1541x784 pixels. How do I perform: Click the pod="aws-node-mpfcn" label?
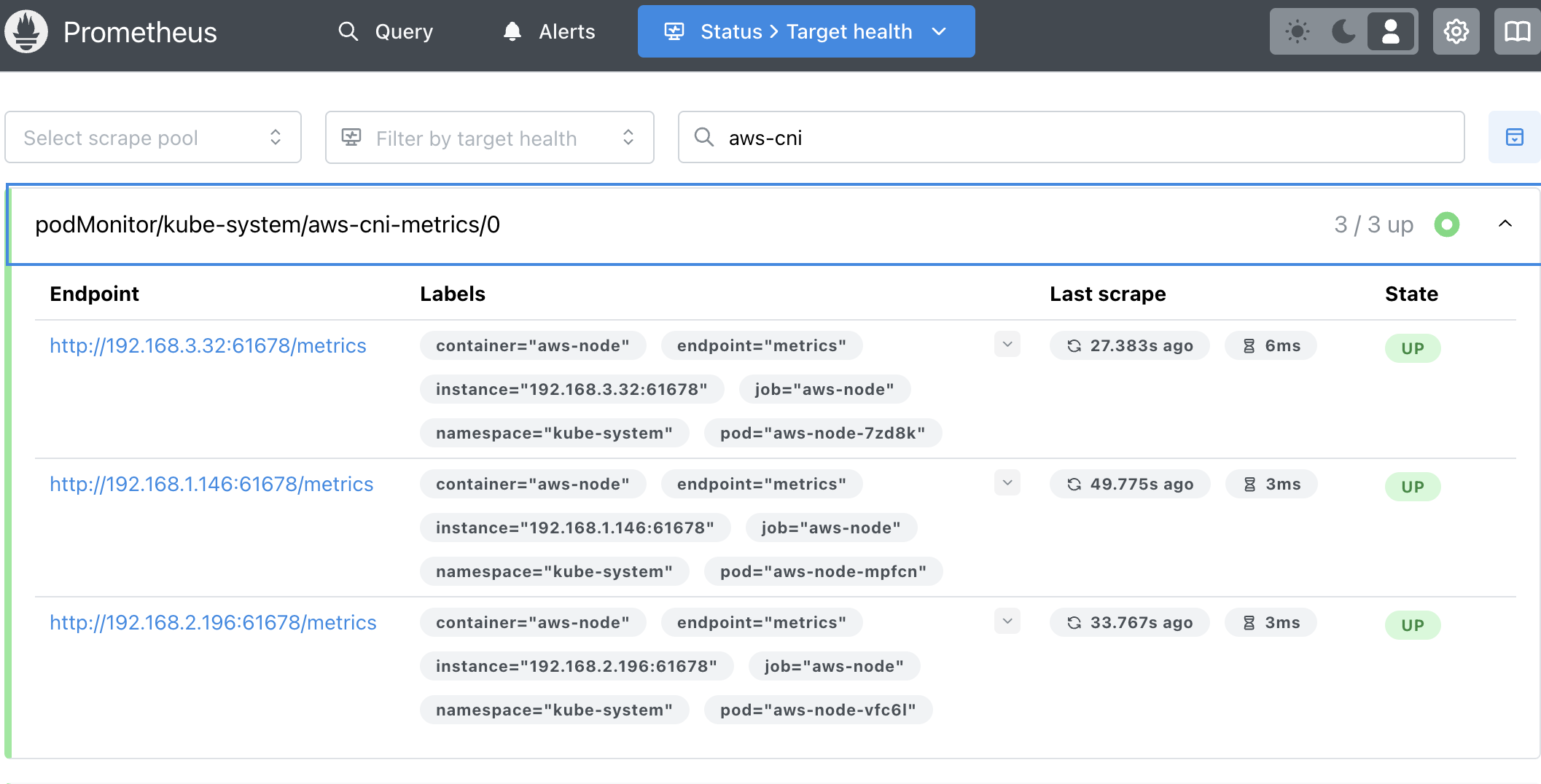(x=823, y=571)
